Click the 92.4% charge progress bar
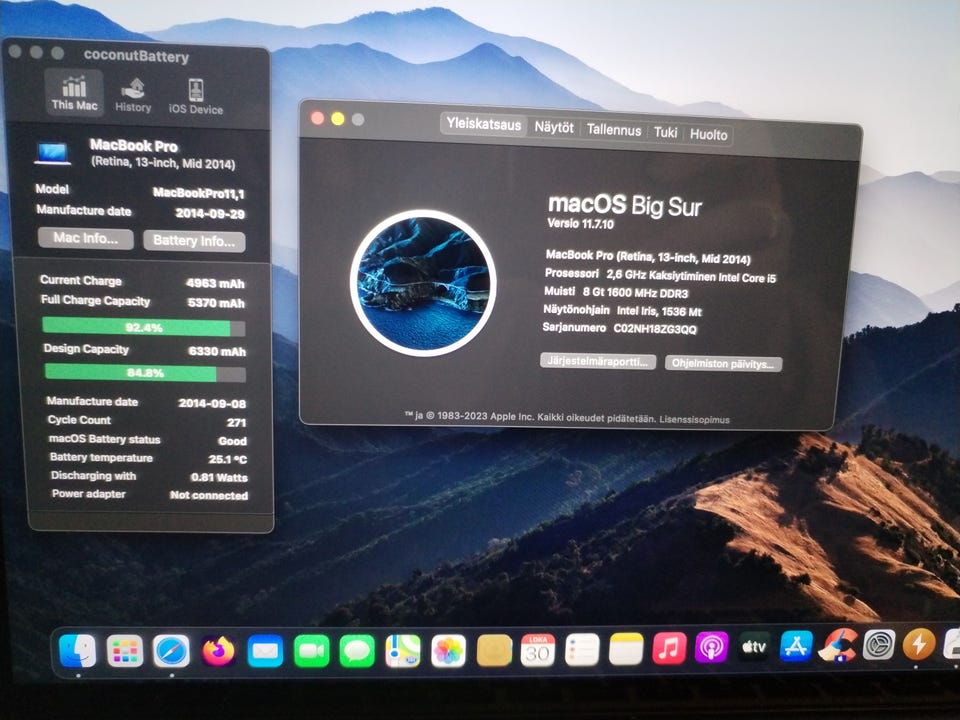Viewport: 960px width, 720px height. click(144, 327)
